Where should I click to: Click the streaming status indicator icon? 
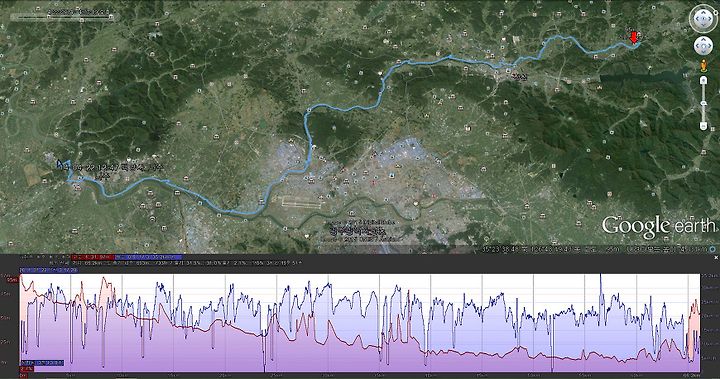713,249
